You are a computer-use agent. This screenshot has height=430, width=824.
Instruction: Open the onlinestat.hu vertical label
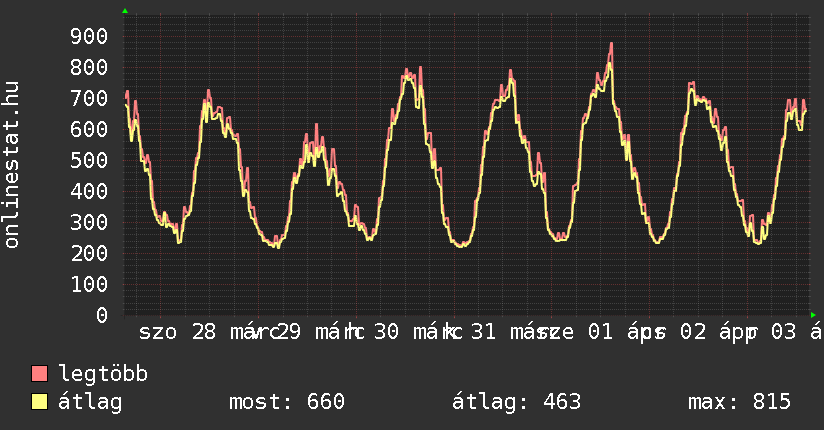point(12,165)
